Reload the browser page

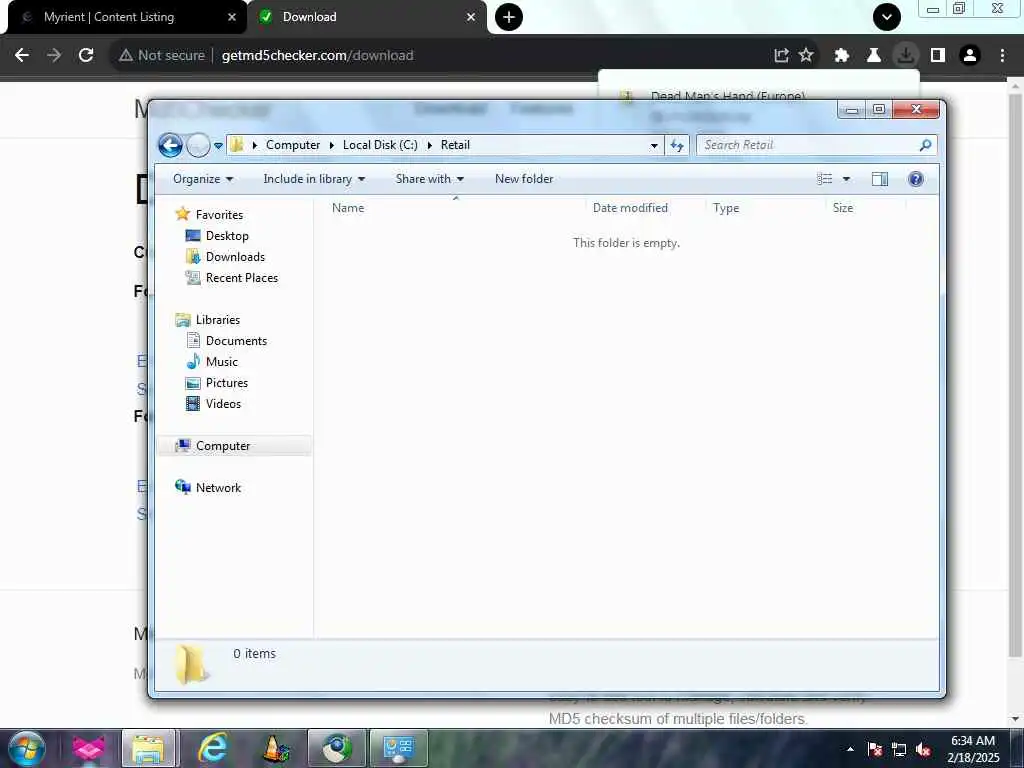click(x=86, y=56)
